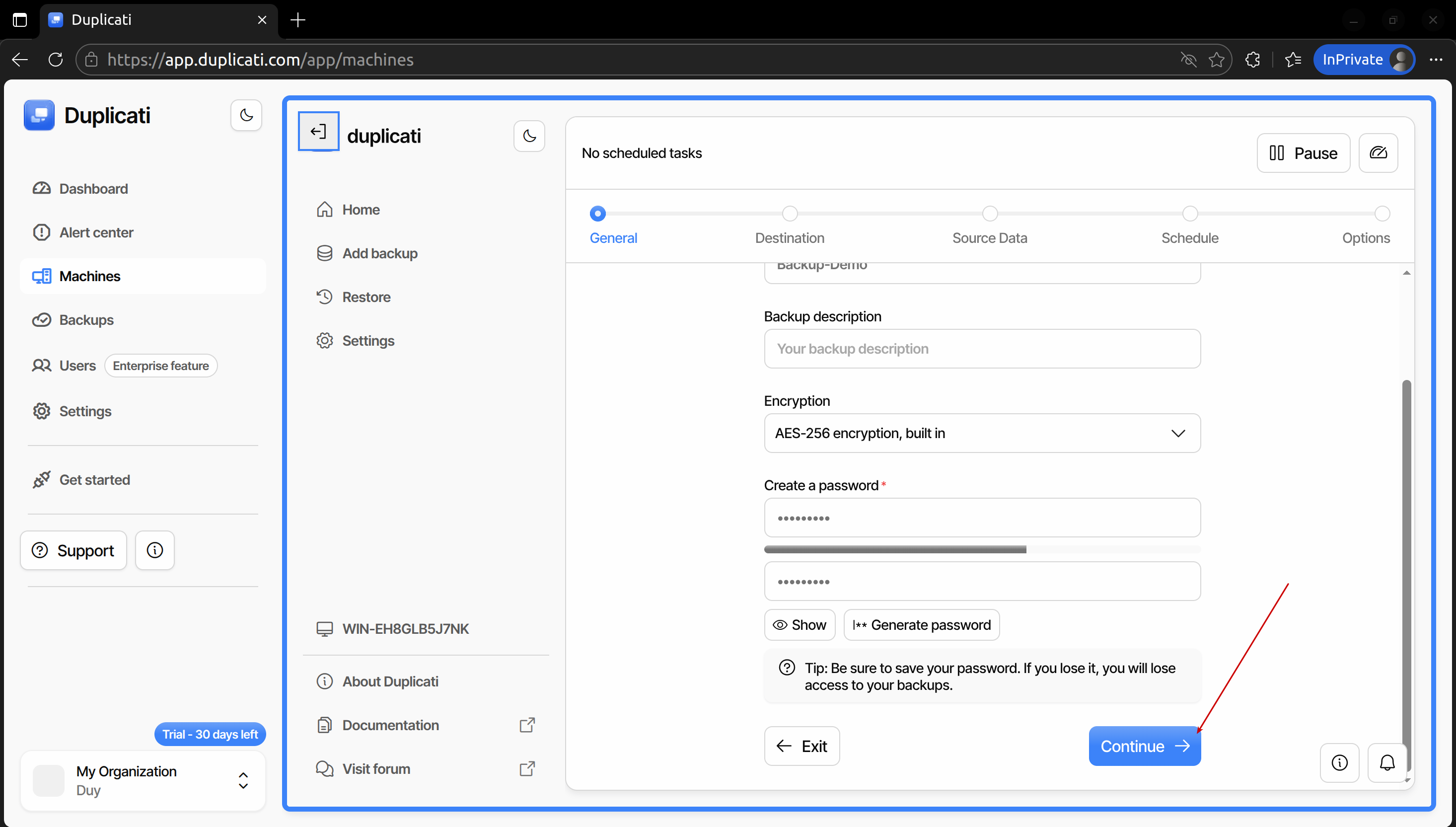Toggle dark mode in the inner duplicati panel

pyautogui.click(x=529, y=136)
